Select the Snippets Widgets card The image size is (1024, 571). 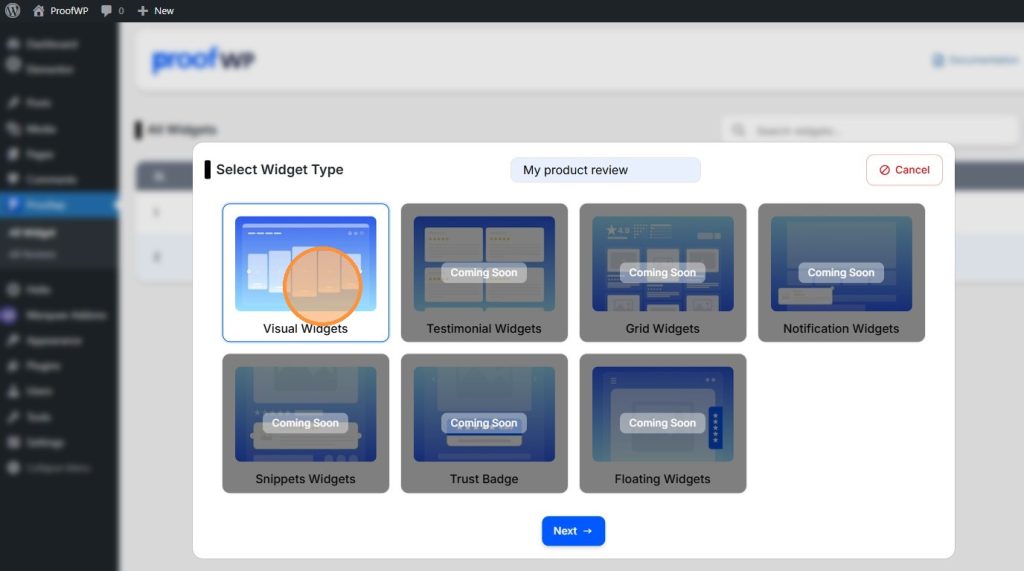pos(306,423)
